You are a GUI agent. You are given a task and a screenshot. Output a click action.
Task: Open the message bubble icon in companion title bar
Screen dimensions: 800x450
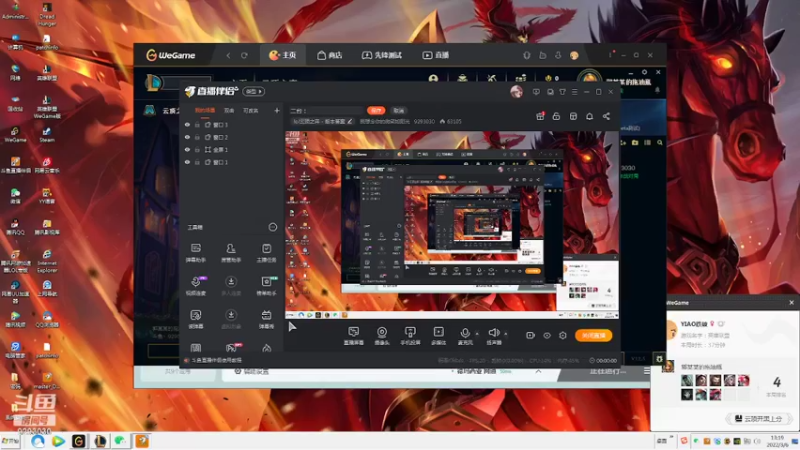(536, 92)
